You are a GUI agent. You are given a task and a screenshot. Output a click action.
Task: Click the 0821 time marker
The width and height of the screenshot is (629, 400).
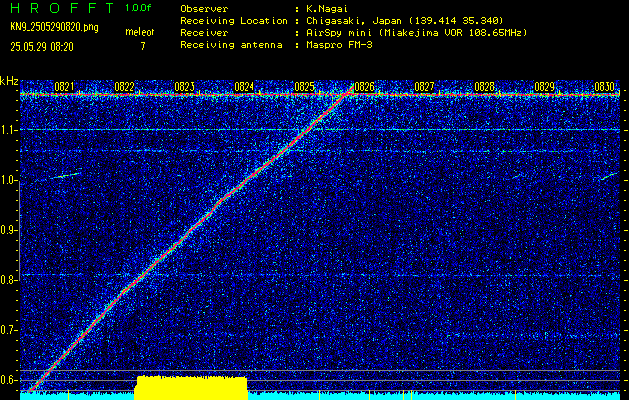coord(64,87)
